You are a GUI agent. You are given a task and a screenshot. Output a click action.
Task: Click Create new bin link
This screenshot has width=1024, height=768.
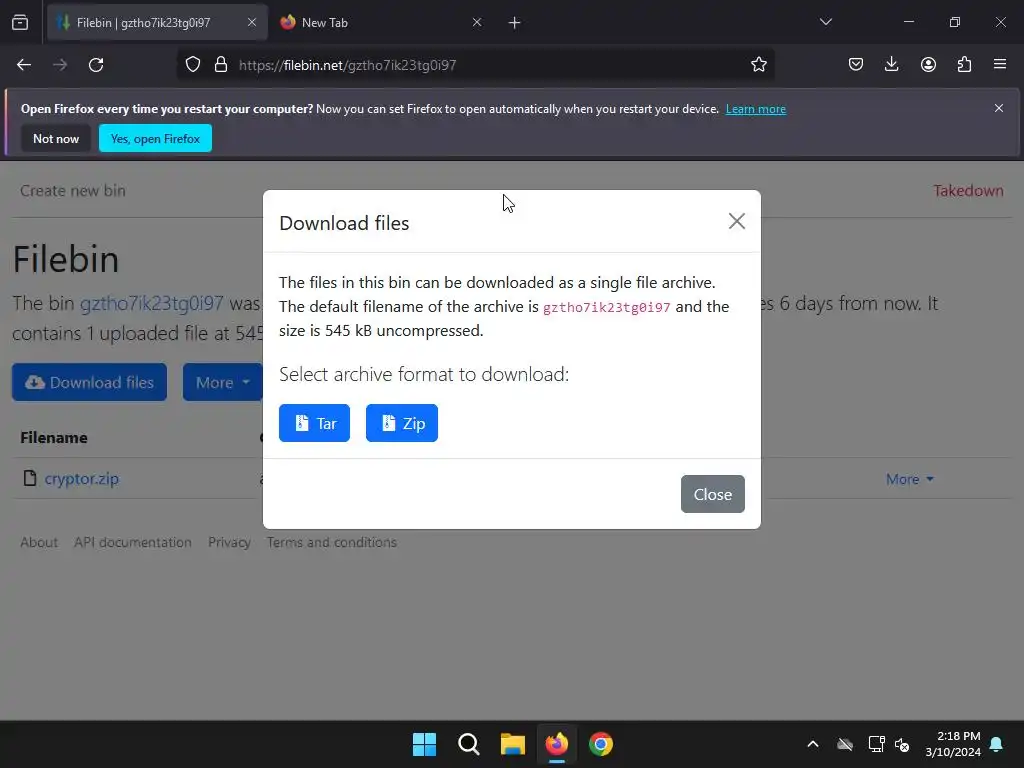72,191
